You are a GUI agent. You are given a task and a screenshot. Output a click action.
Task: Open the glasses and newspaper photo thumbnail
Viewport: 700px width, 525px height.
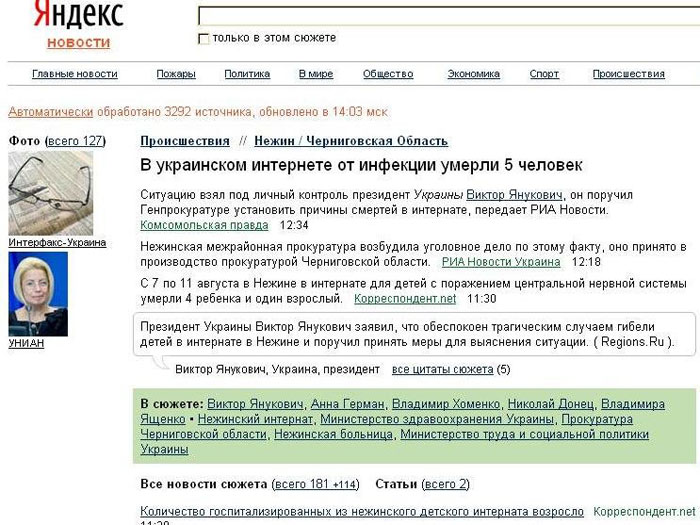pyautogui.click(x=50, y=193)
